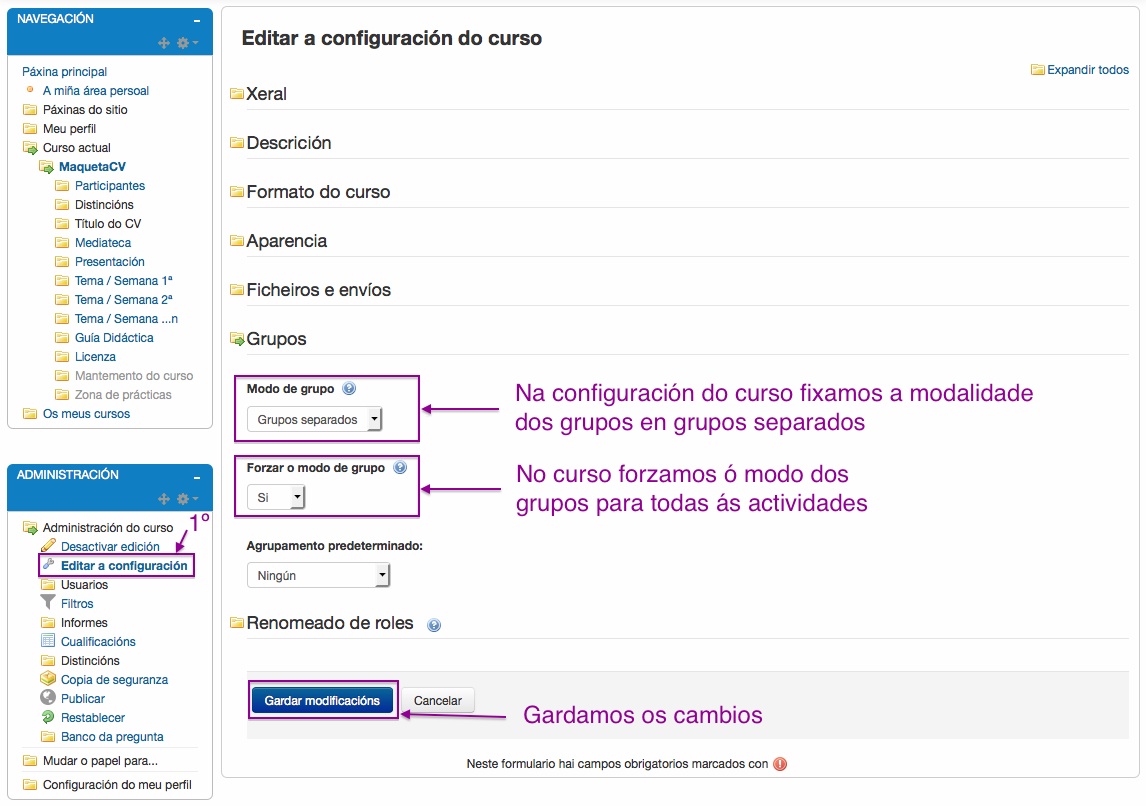The image size is (1146, 806).
Task: Open the Forzar o modo de grupo dropdown
Action: pos(275,497)
